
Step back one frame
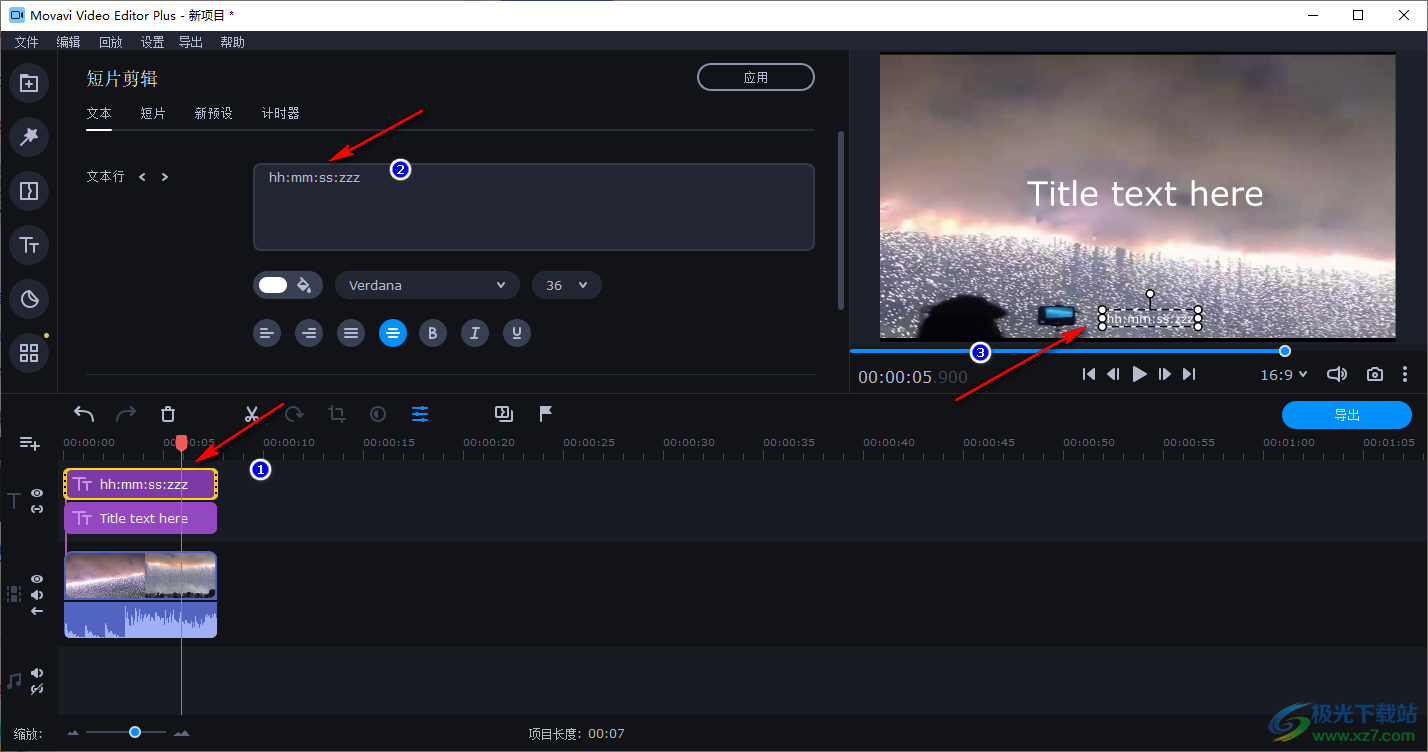[x=1113, y=374]
